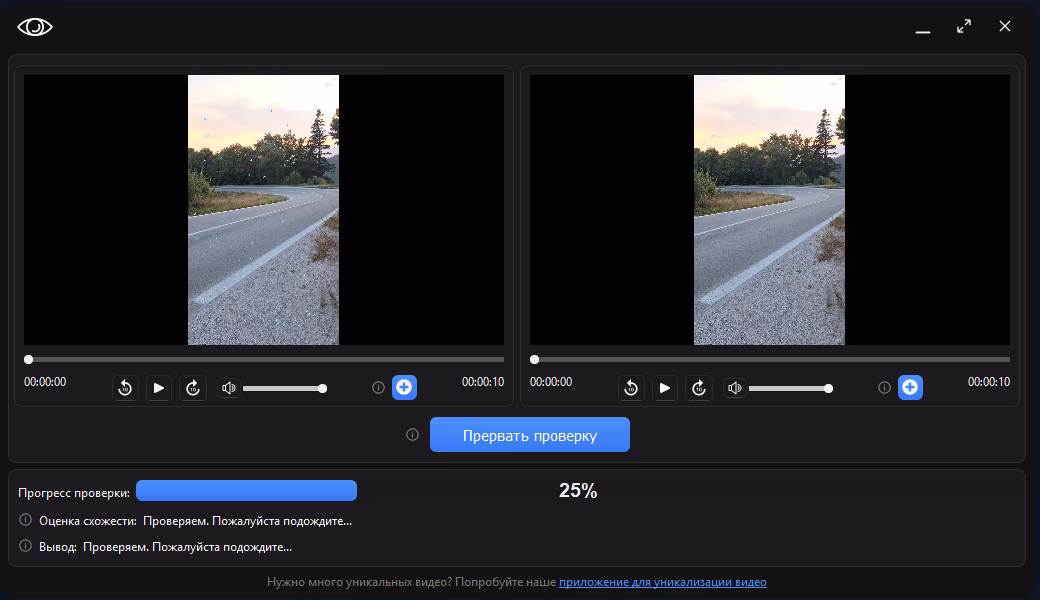This screenshot has height=600, width=1040.
Task: Open info icon beside left plus button
Action: pyautogui.click(x=378, y=387)
